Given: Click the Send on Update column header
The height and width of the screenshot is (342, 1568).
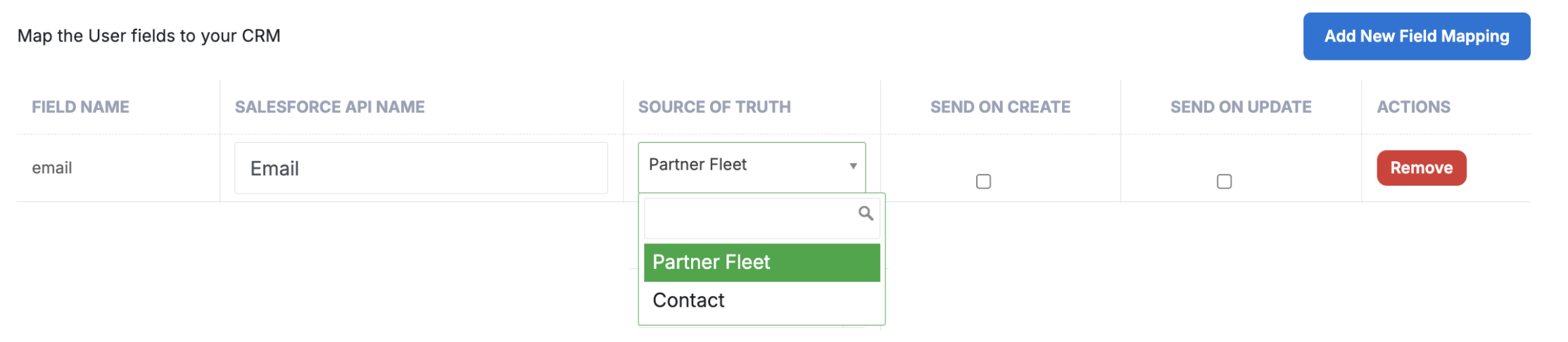Looking at the screenshot, I should tap(1241, 107).
